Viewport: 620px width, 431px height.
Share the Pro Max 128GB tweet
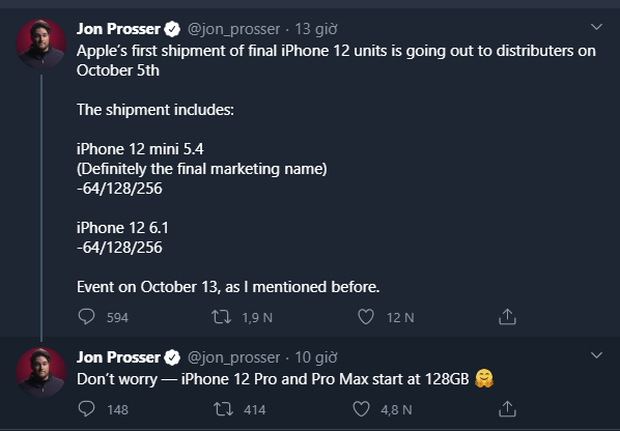507,408
